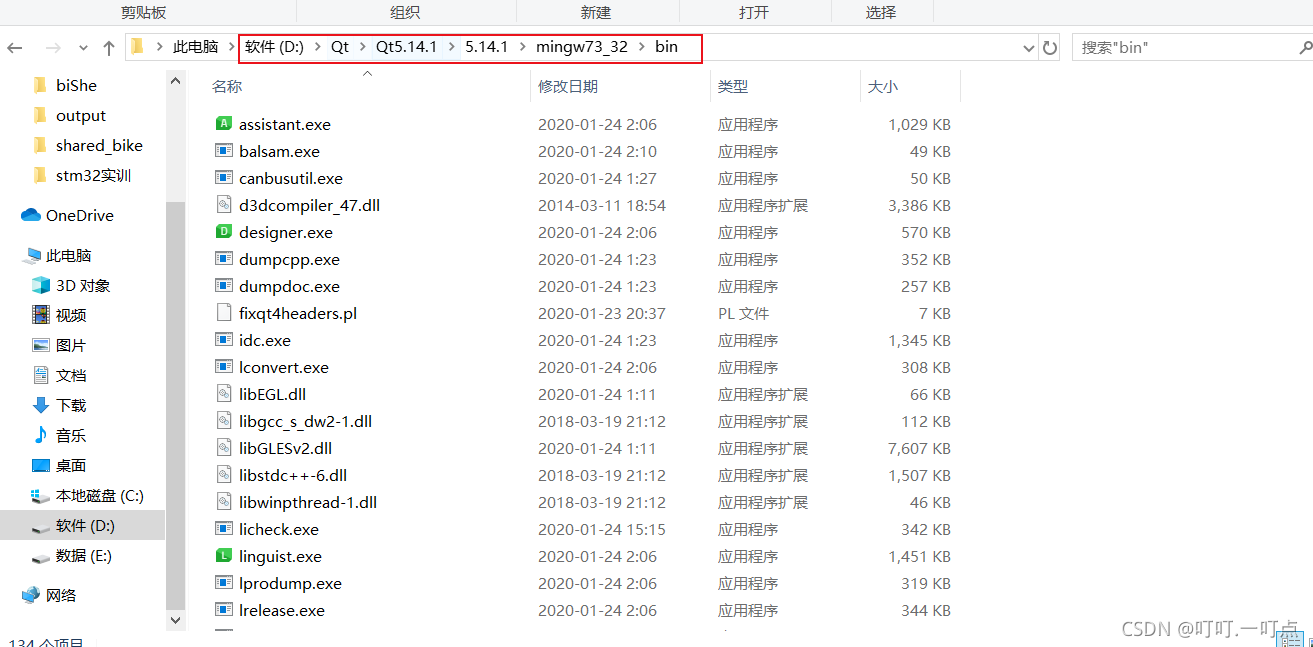Select libstdc++-6.dll file
The image size is (1313, 647).
(293, 475)
